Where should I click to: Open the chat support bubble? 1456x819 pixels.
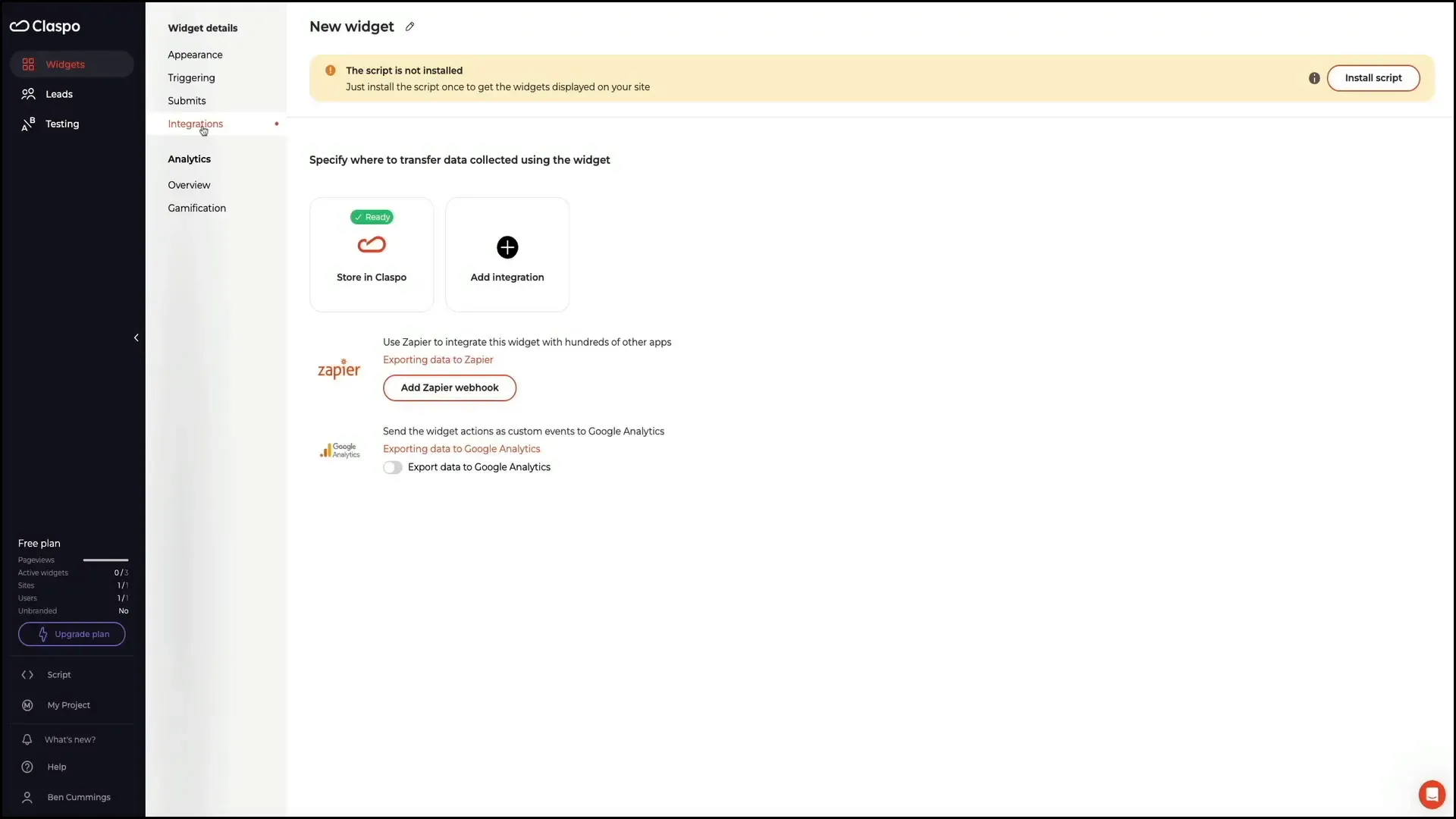click(x=1432, y=794)
